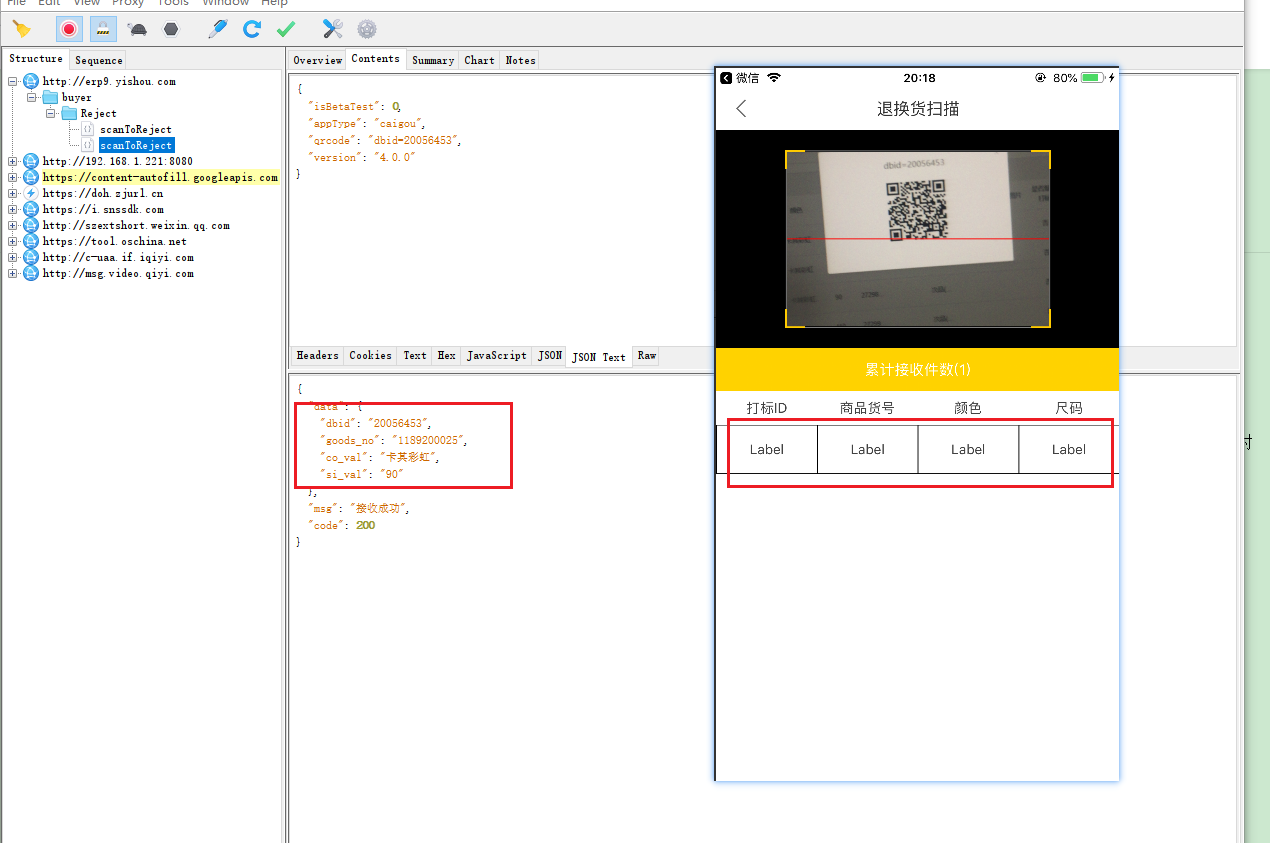Screen dimensions: 1270x843
Task: Open the Chart tab
Action: click(480, 60)
